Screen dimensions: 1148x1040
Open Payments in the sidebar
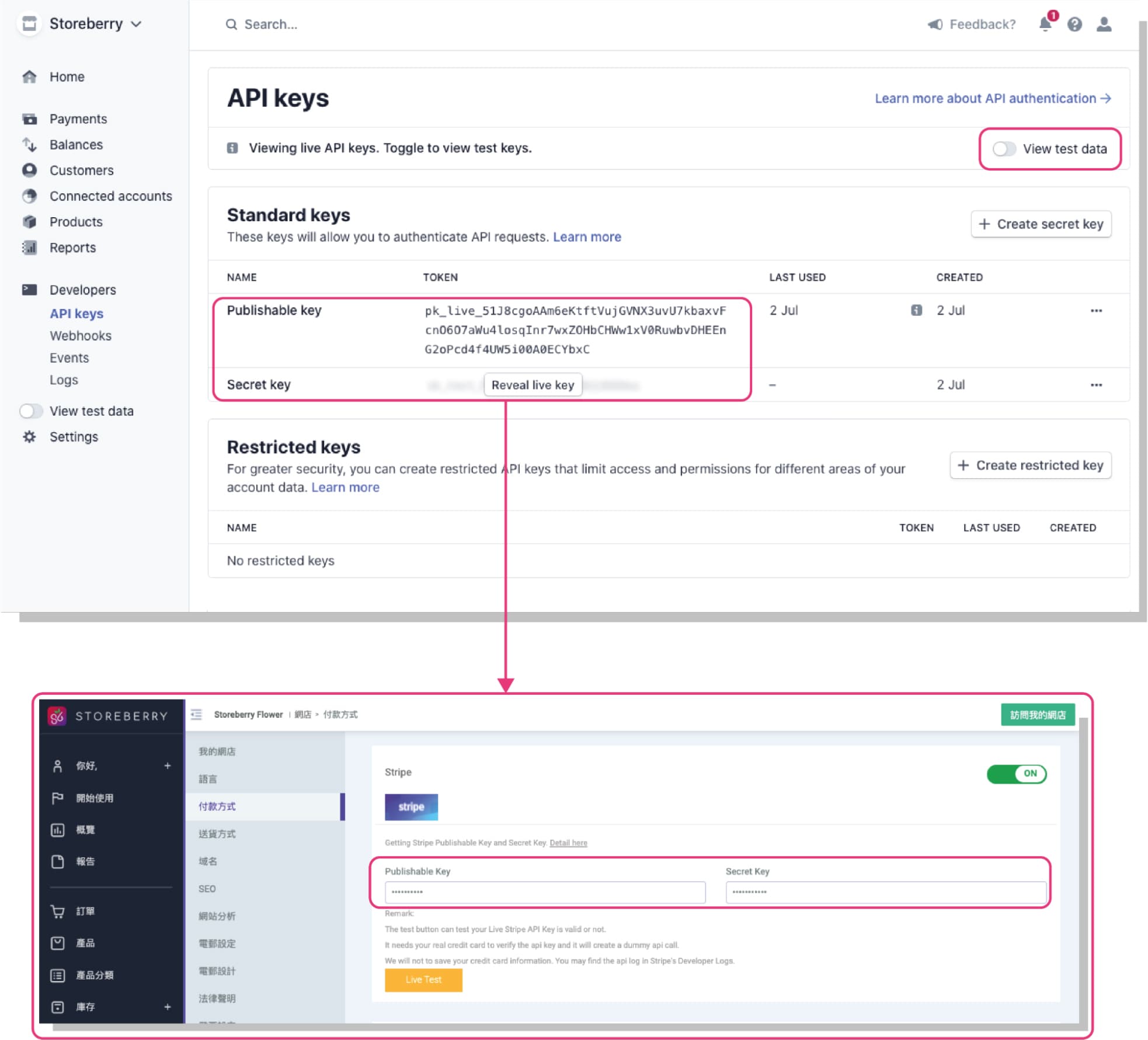click(78, 119)
